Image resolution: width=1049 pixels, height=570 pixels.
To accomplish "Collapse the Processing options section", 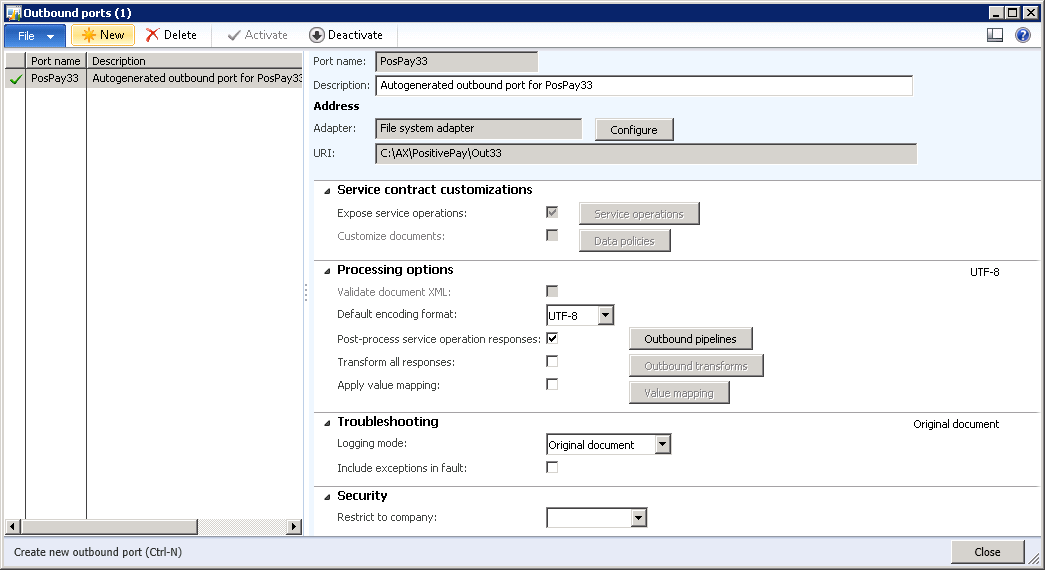I will 326,271.
